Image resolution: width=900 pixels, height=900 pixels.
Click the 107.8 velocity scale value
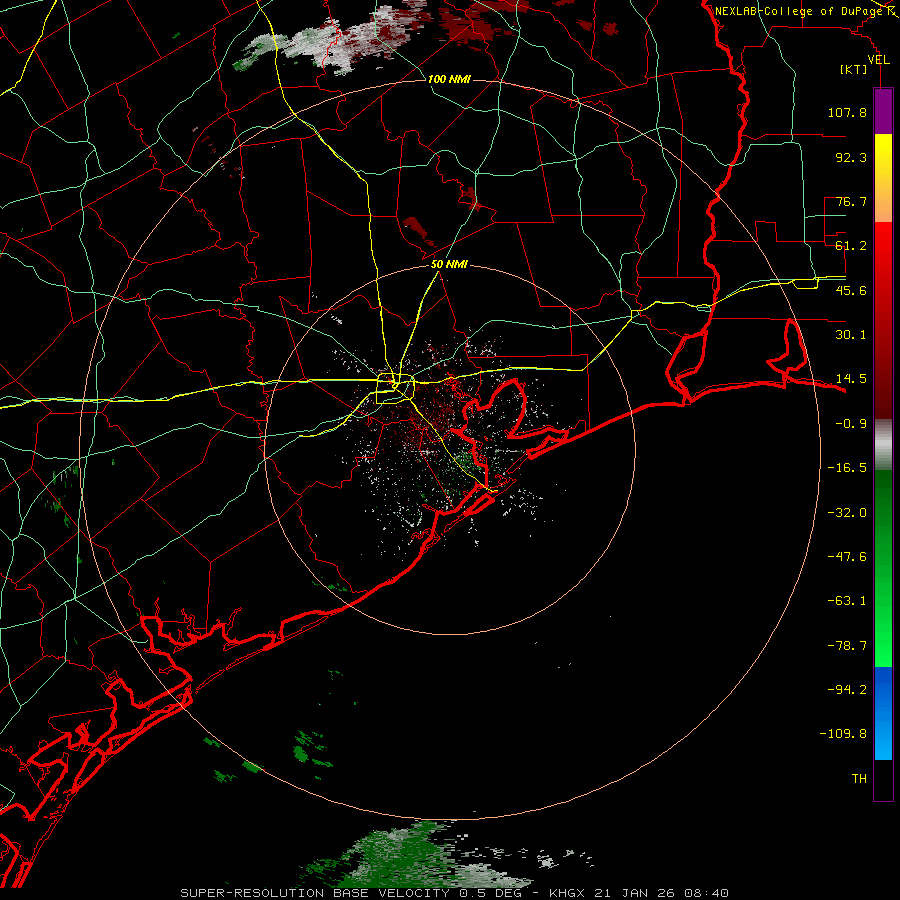pos(847,112)
